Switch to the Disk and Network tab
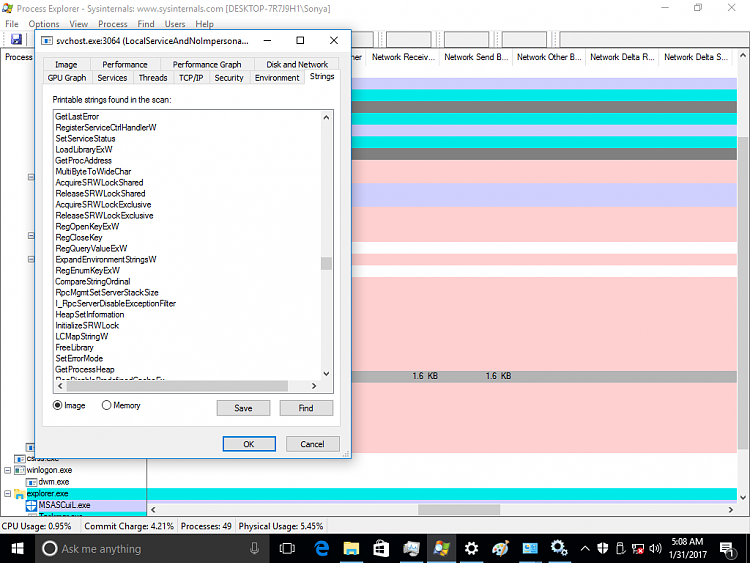This screenshot has height=563, width=750. [x=297, y=65]
